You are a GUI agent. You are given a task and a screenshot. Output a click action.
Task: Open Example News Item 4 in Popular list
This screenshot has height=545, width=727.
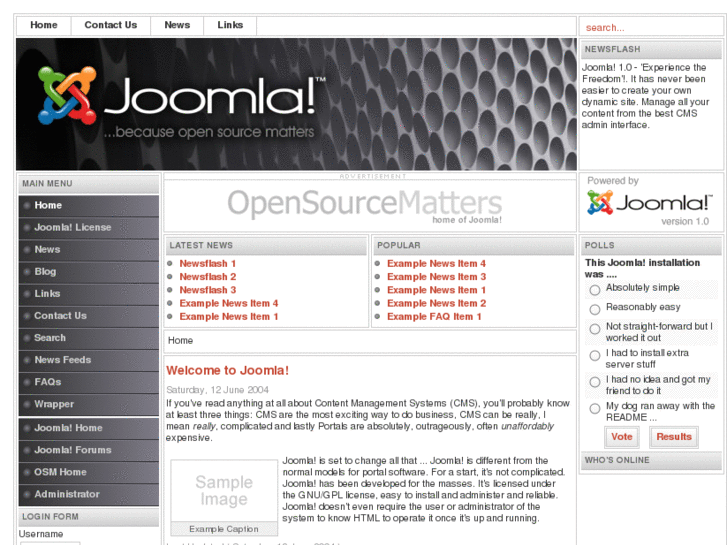(x=436, y=263)
